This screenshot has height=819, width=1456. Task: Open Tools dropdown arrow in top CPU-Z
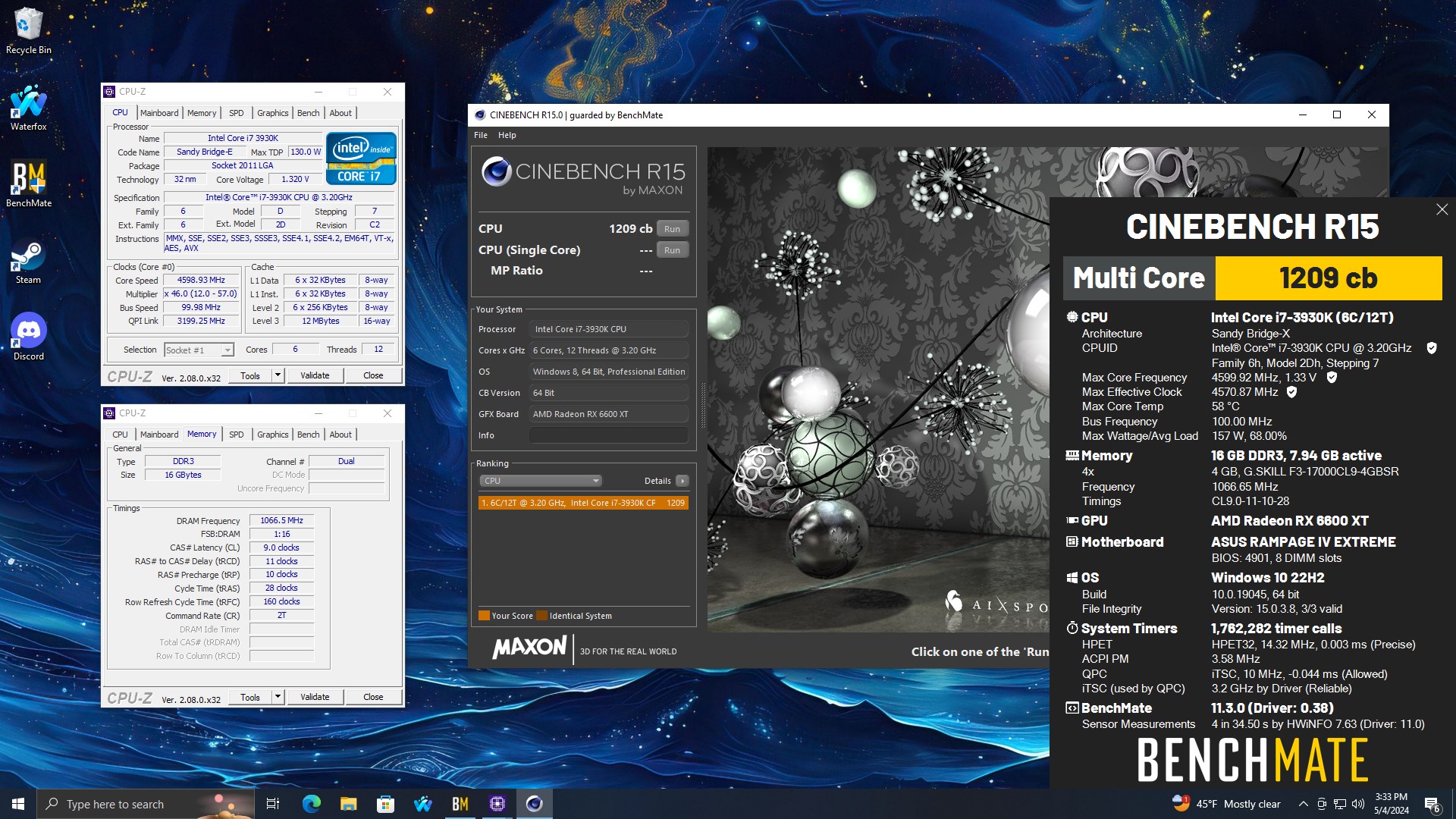click(x=278, y=375)
